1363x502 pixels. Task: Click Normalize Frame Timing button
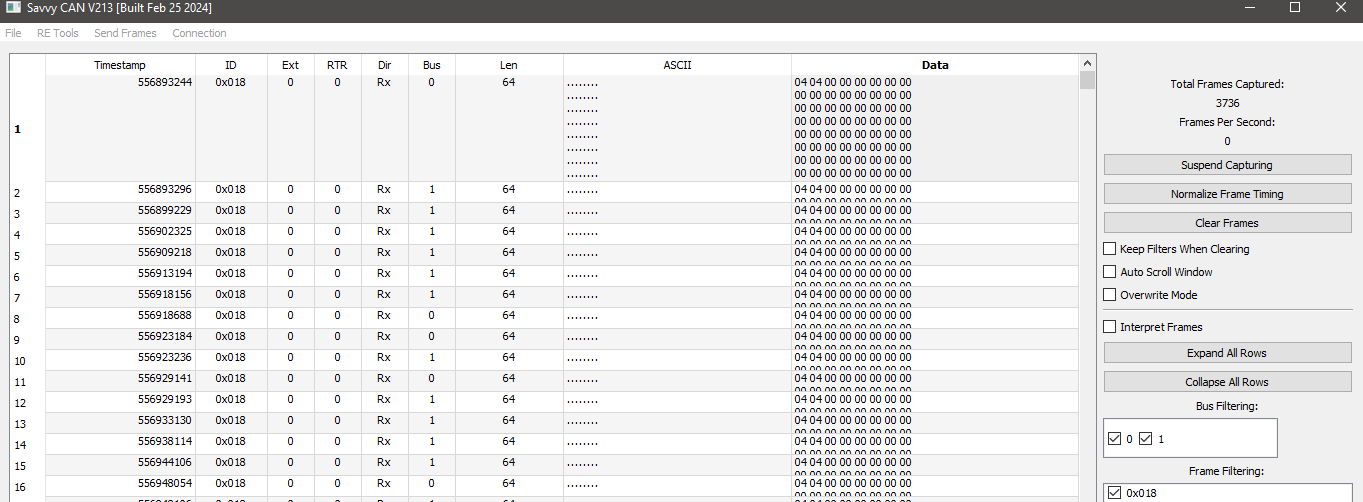click(x=1227, y=194)
